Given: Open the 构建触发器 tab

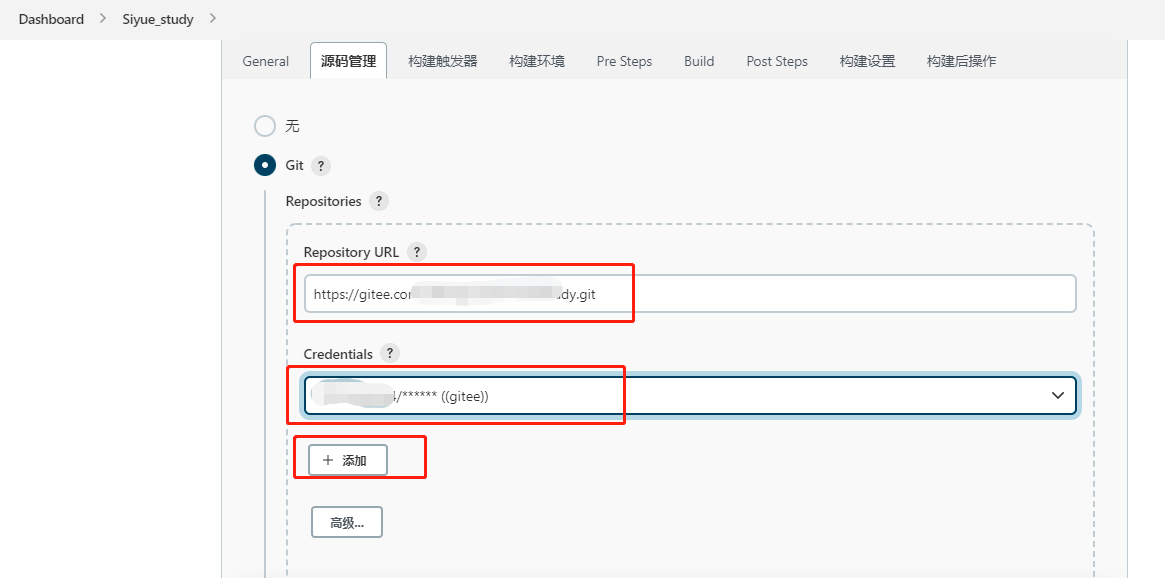Looking at the screenshot, I should click(443, 61).
